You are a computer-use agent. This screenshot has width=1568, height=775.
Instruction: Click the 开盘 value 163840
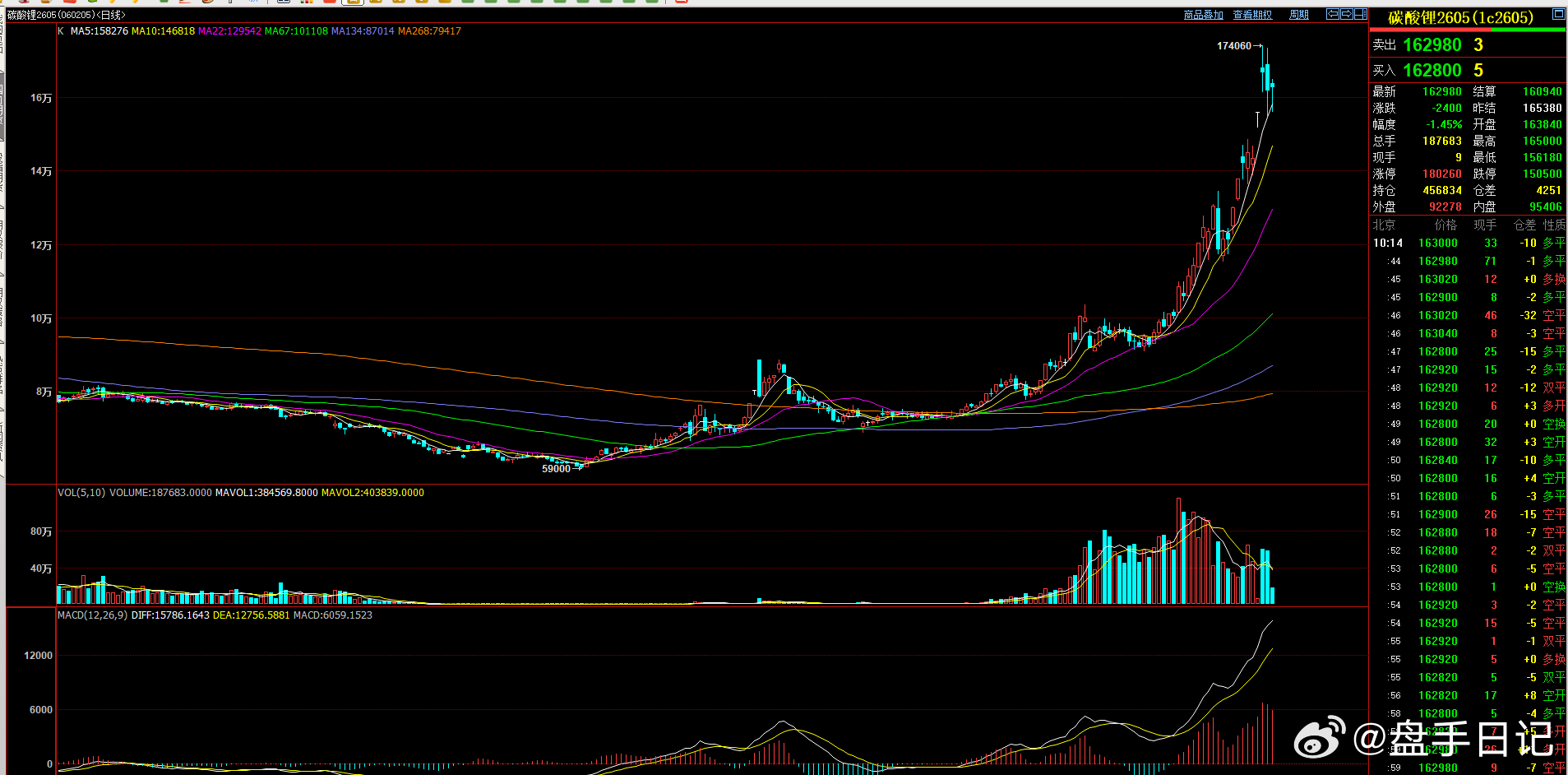(x=1542, y=125)
